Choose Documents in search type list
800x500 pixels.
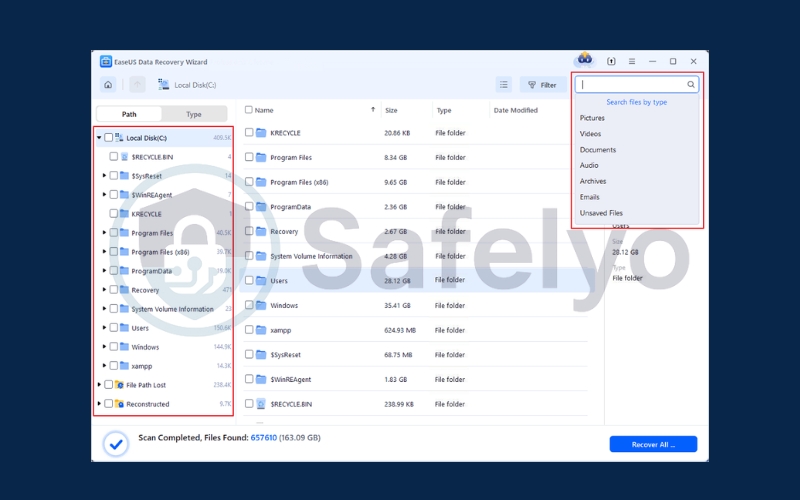point(598,149)
